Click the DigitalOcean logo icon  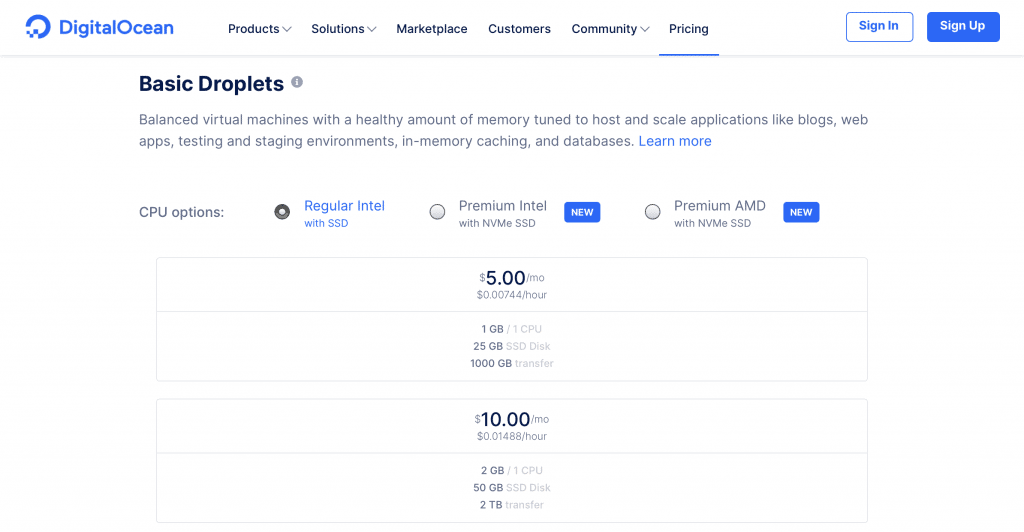coord(38,27)
